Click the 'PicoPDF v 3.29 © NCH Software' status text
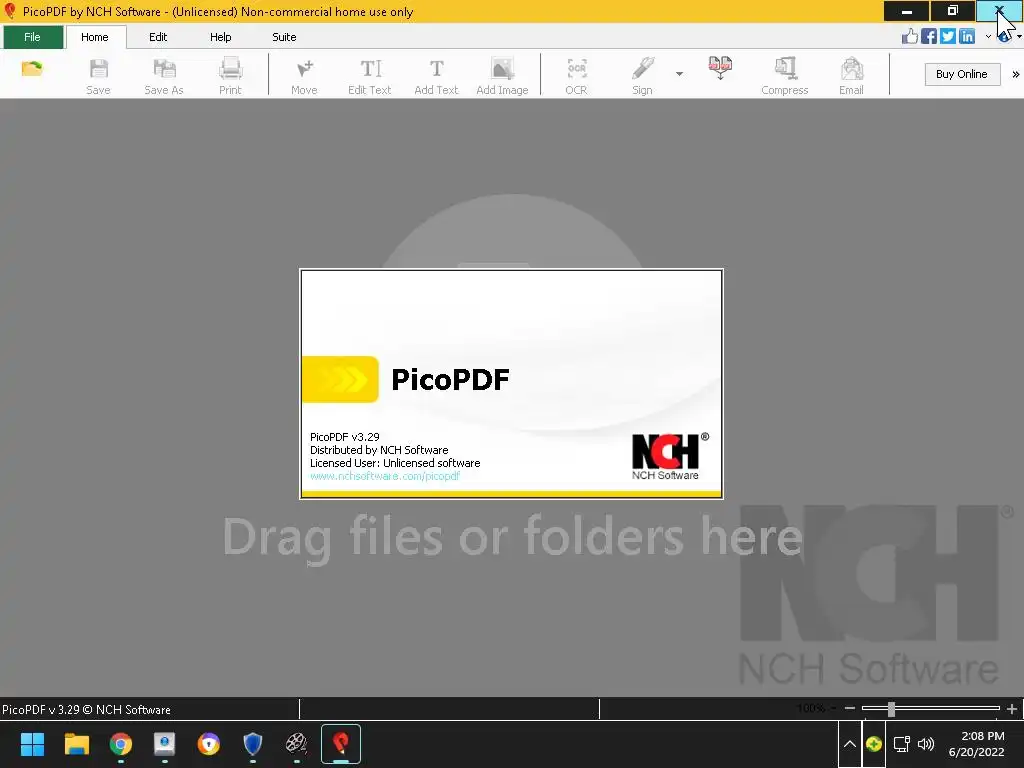The height and width of the screenshot is (768, 1024). click(86, 709)
